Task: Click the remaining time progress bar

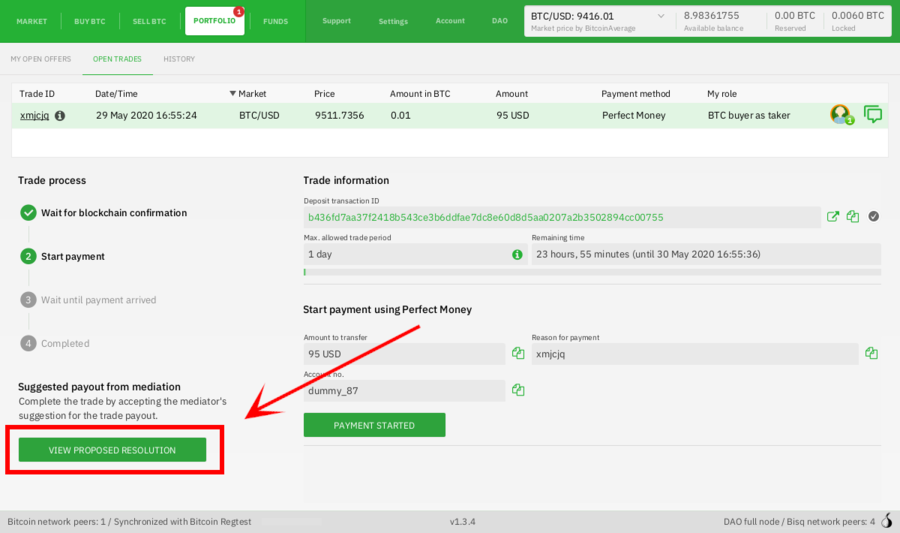Action: pyautogui.click(x=592, y=272)
